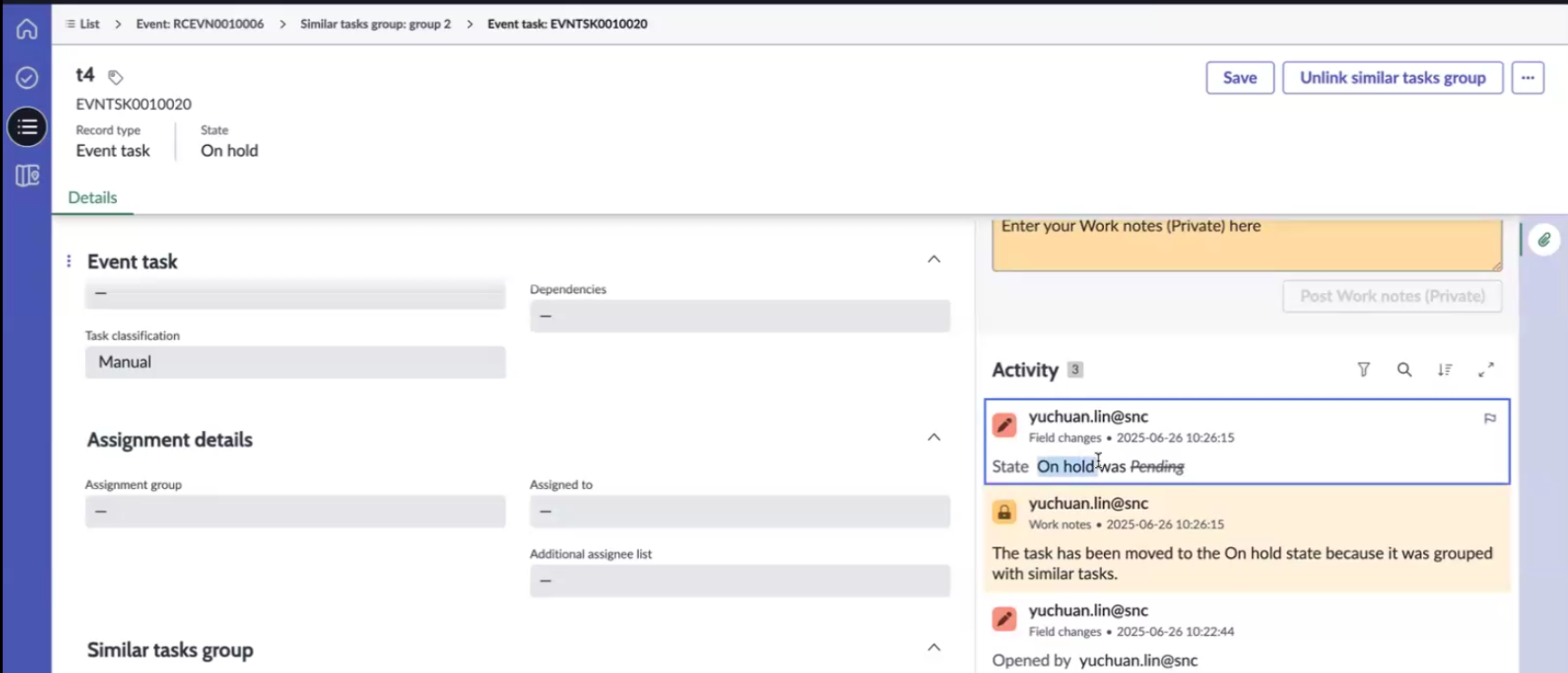Click the Additional assignee list field

[x=740, y=580]
